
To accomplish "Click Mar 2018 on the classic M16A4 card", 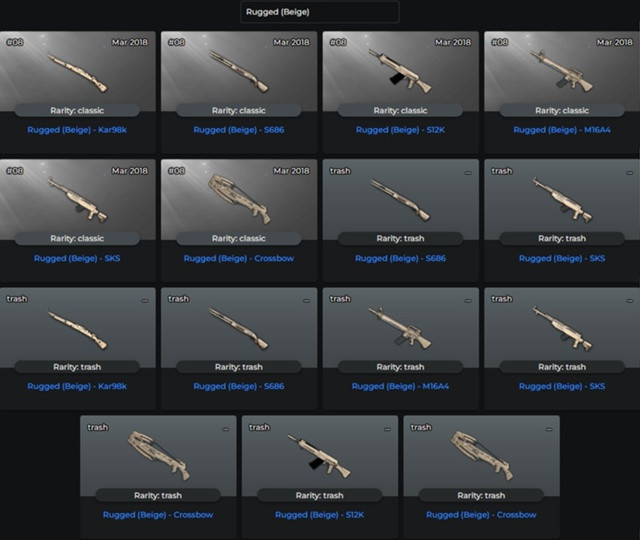I will pos(615,42).
